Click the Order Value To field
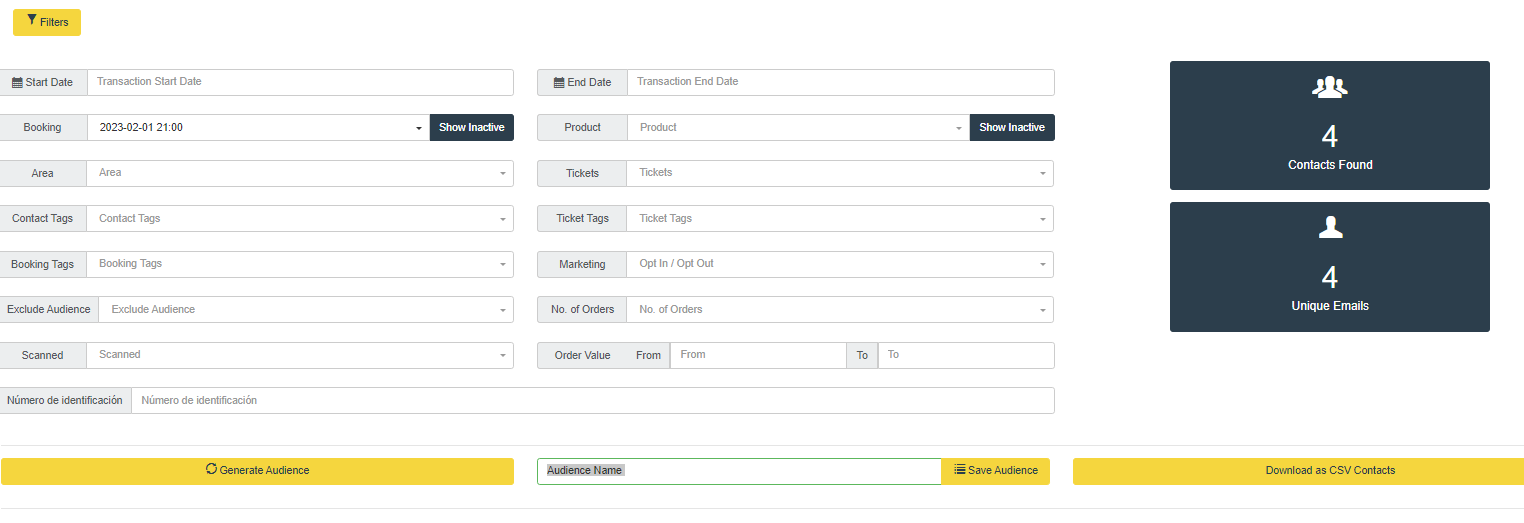1524x523 pixels. [x=966, y=355]
